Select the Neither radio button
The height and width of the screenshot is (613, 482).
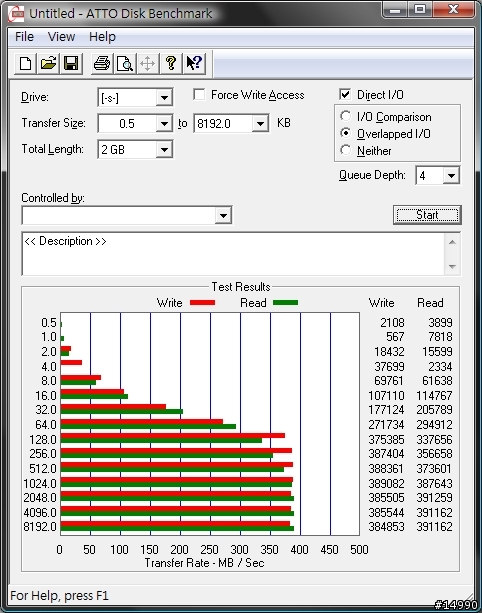[346, 150]
